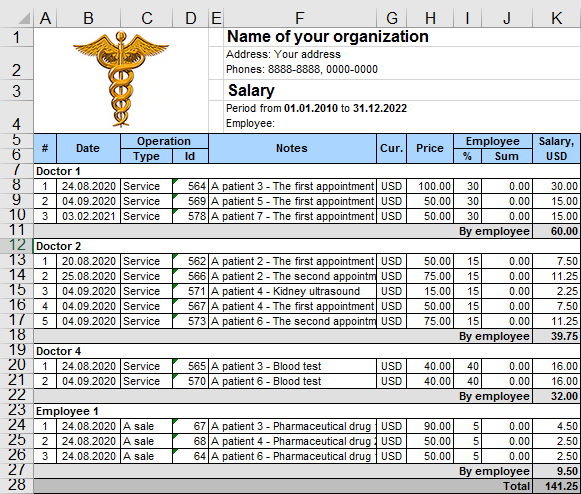581x494 pixels.
Task: Click Id cell '564'
Action: (190, 186)
